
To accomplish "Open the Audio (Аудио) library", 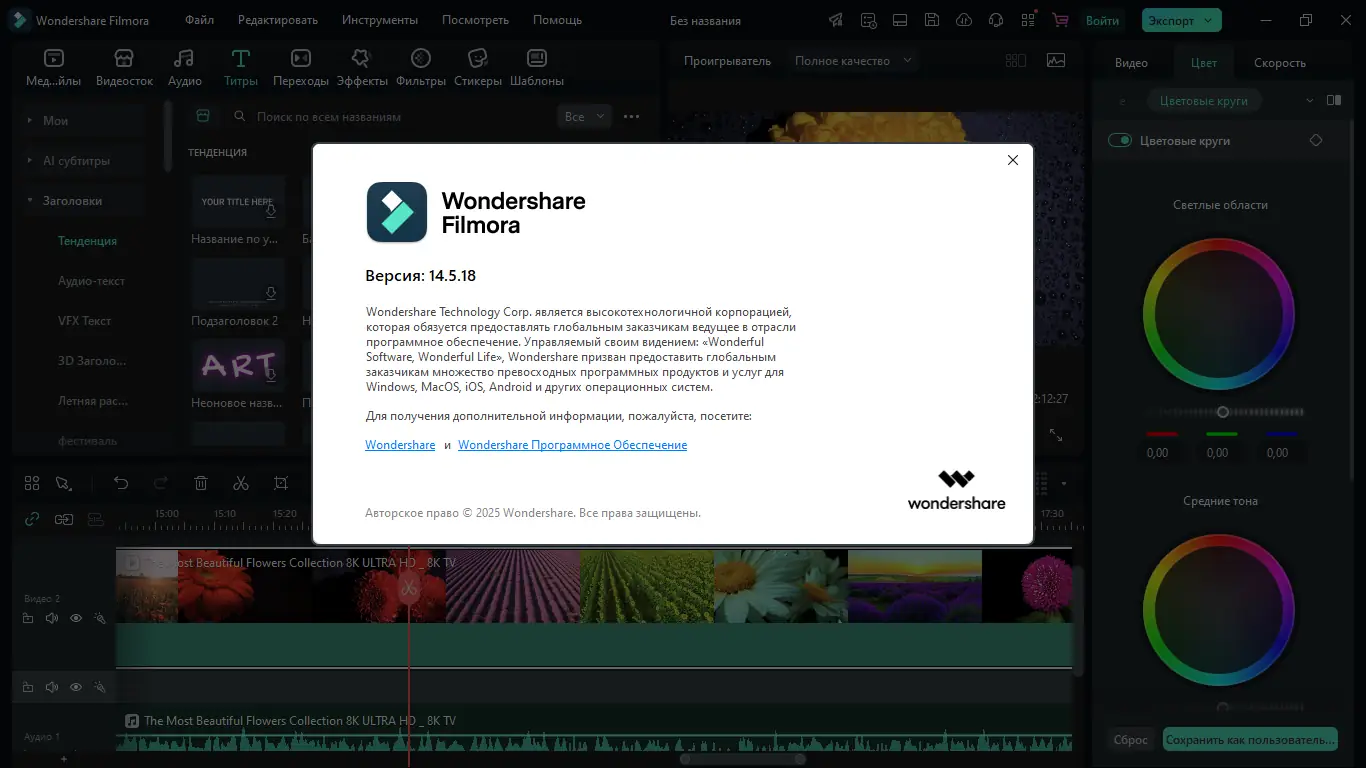I will tap(184, 67).
